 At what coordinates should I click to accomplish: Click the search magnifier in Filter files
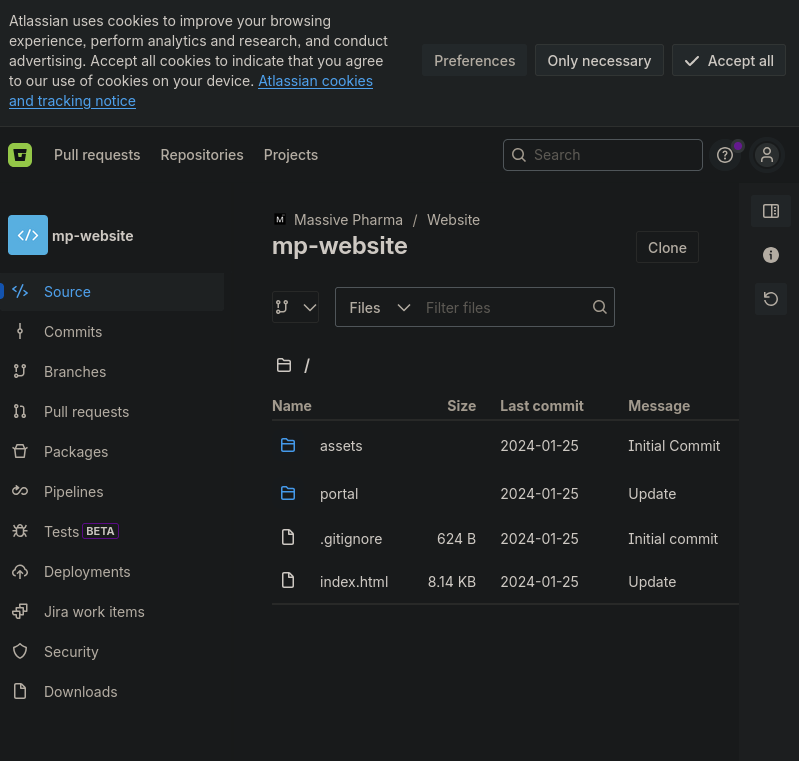(600, 308)
